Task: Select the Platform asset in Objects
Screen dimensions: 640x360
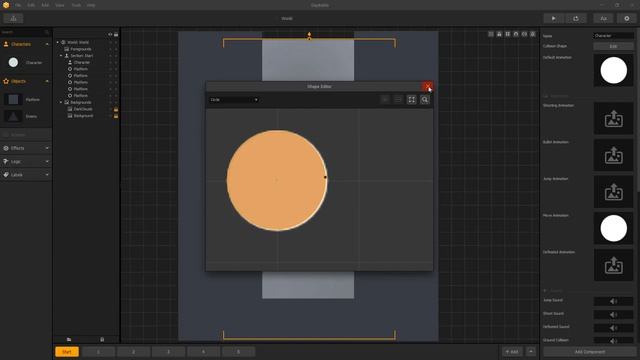Action: [x=13, y=100]
